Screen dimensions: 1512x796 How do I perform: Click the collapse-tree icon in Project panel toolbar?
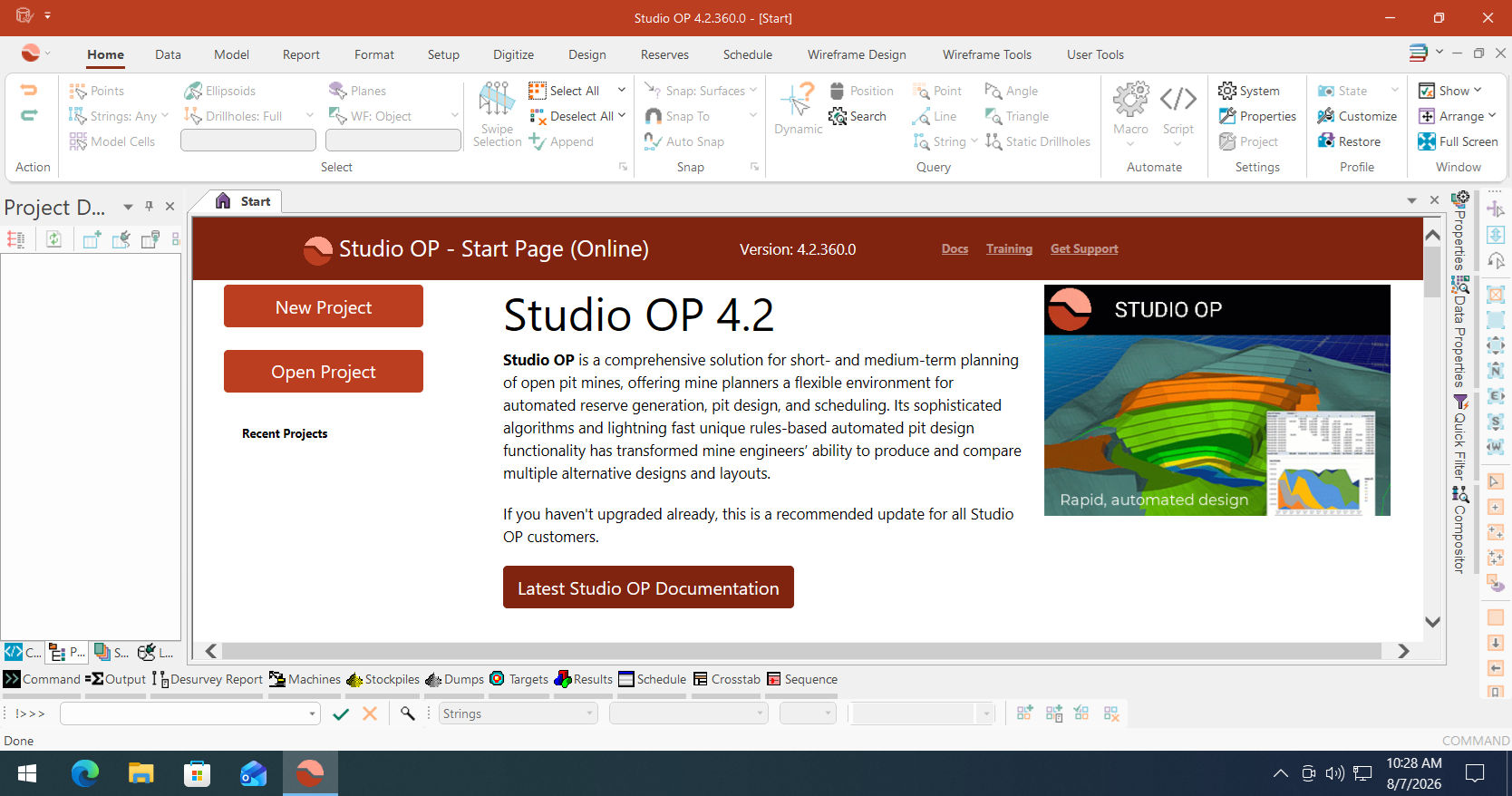[x=15, y=239]
